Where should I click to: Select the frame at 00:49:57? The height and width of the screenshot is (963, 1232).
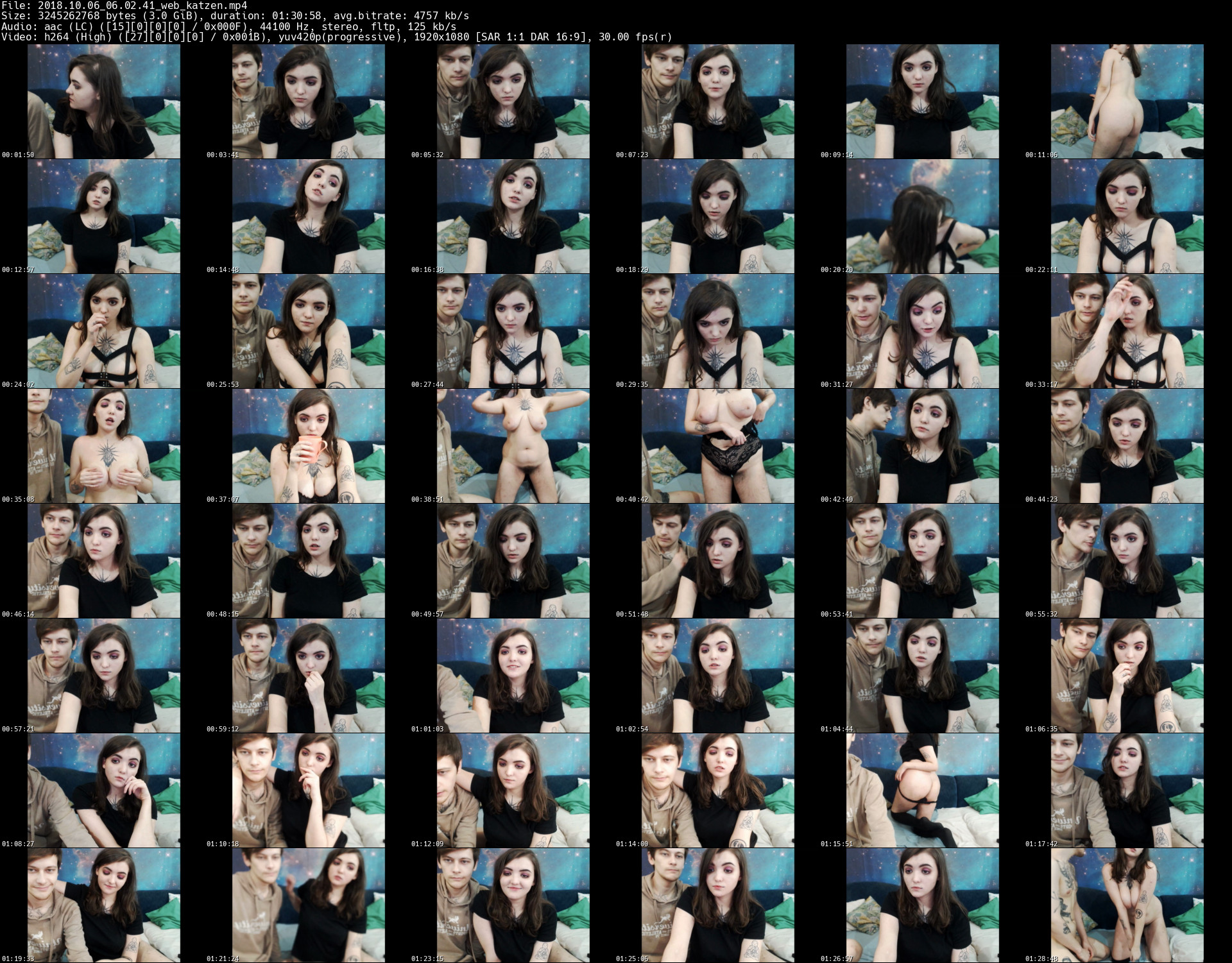pyautogui.click(x=513, y=561)
